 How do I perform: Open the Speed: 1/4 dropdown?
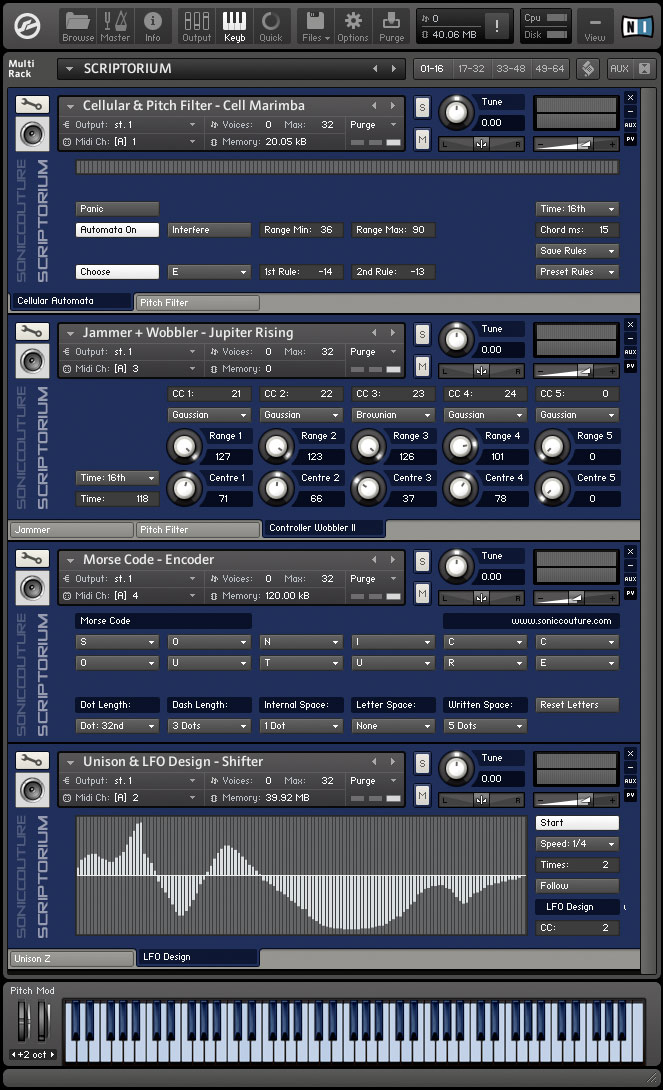[577, 844]
